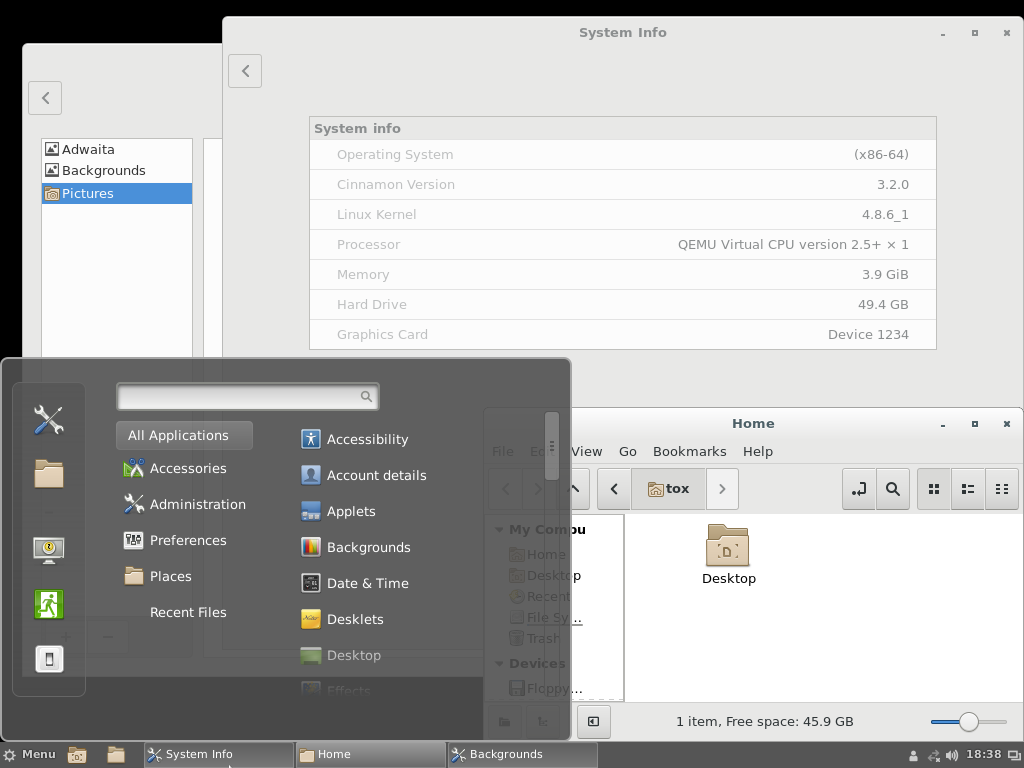Click the Lock Screen icon in menu sidebar
1024x768 pixels.
click(48, 550)
